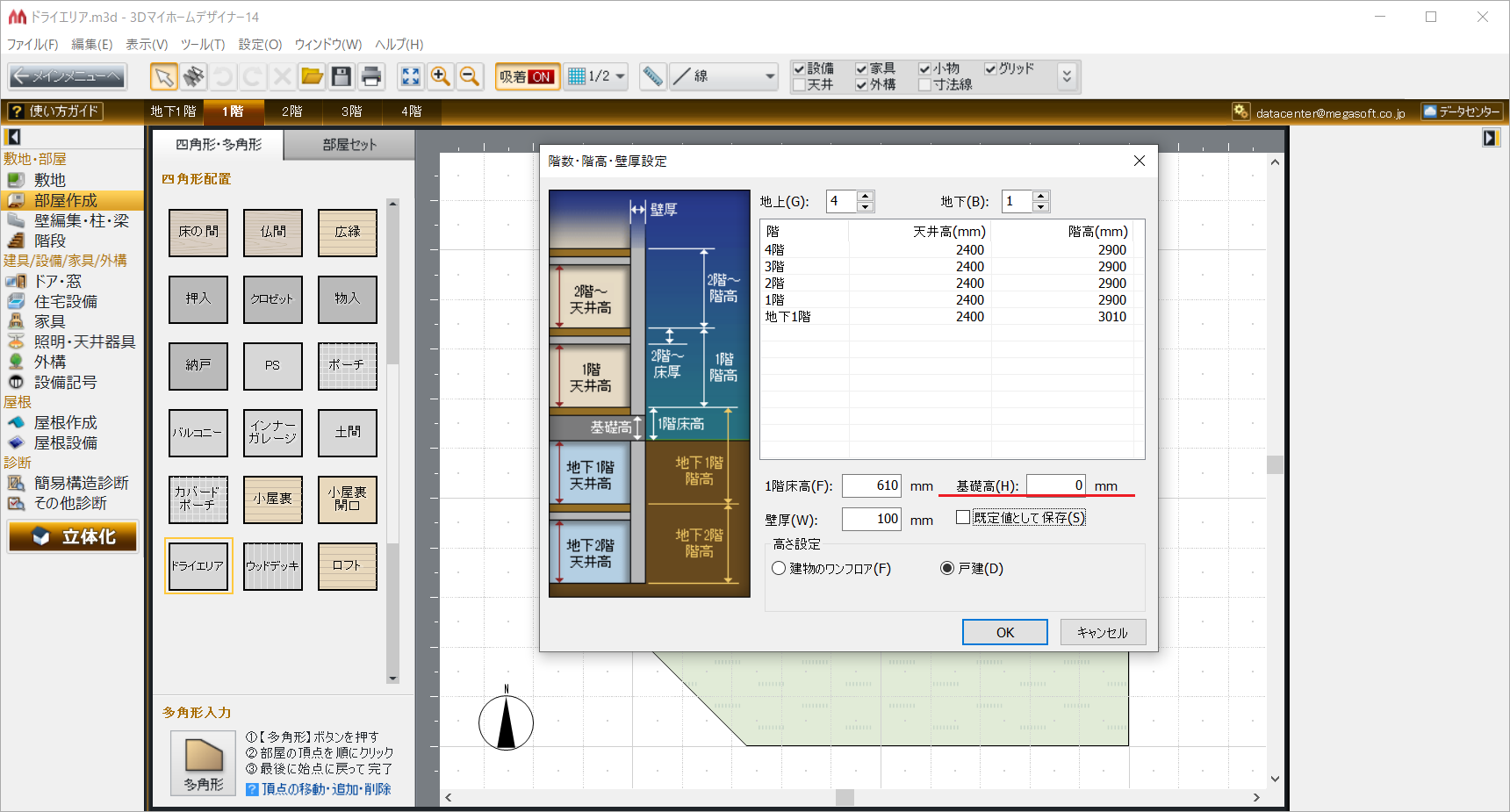Click the zoom in magnifier icon

[x=441, y=77]
